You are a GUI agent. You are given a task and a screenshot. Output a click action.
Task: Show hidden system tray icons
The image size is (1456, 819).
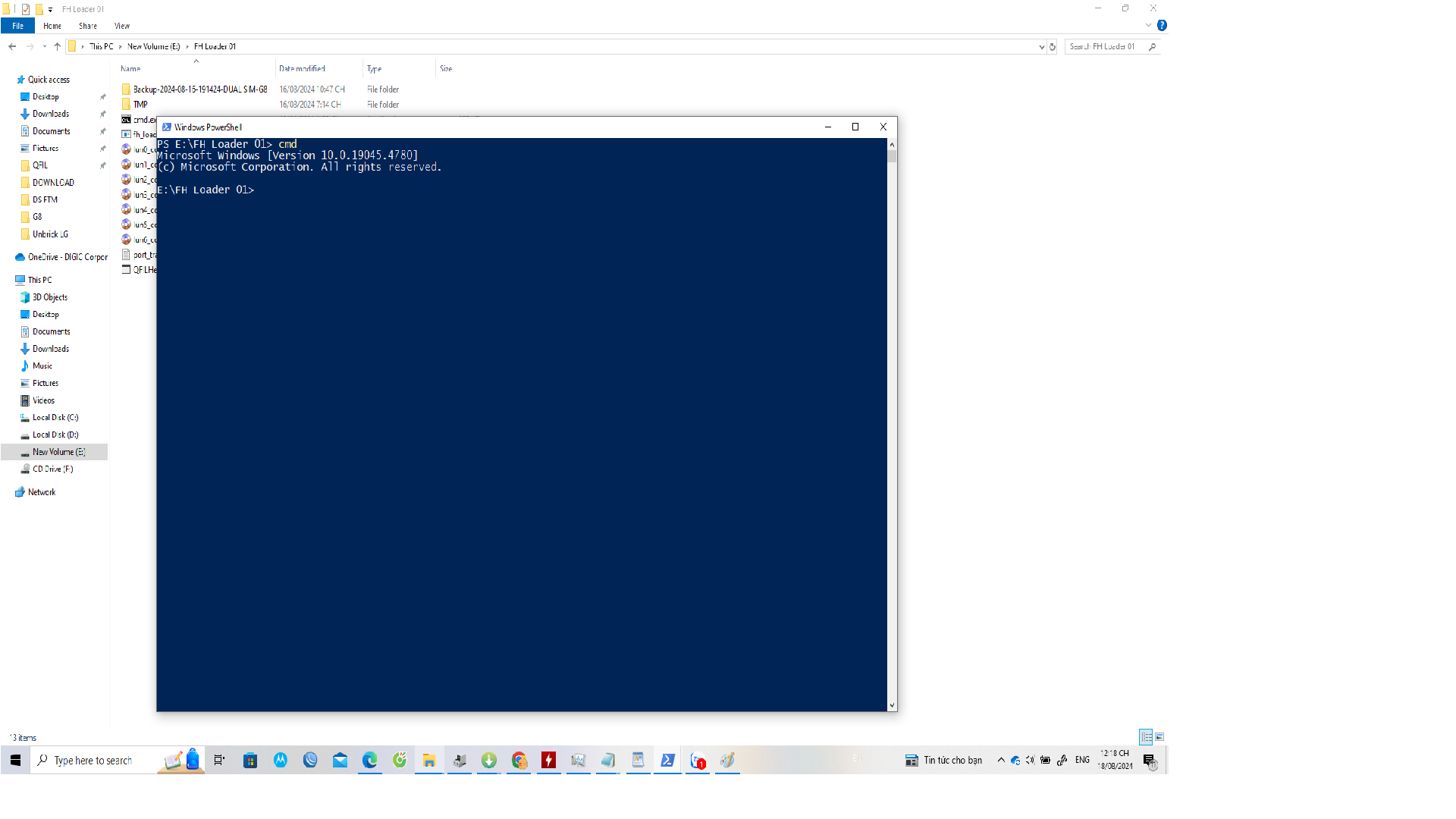[1001, 760]
